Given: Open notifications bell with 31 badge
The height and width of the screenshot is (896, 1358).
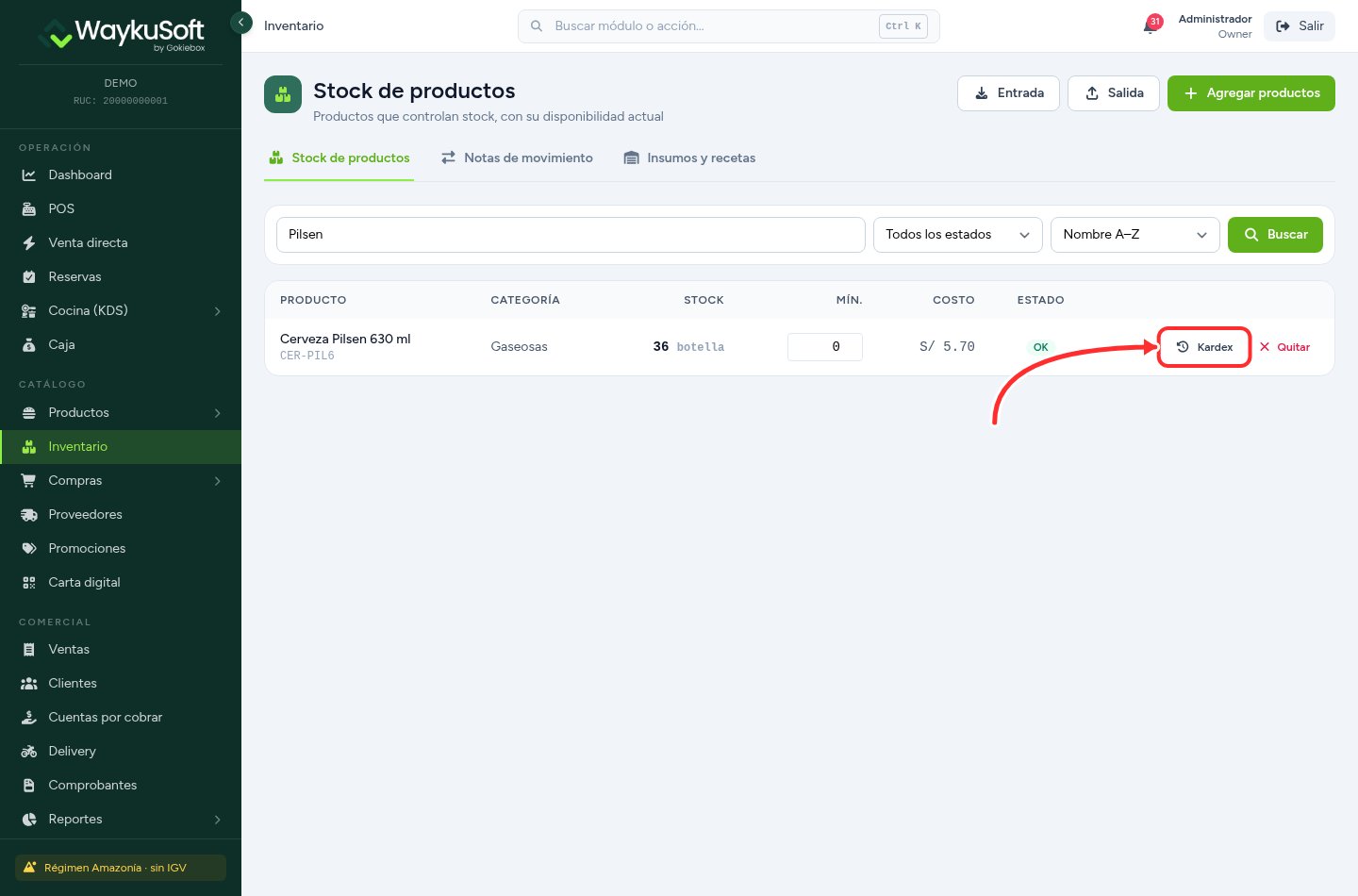Looking at the screenshot, I should [1151, 25].
